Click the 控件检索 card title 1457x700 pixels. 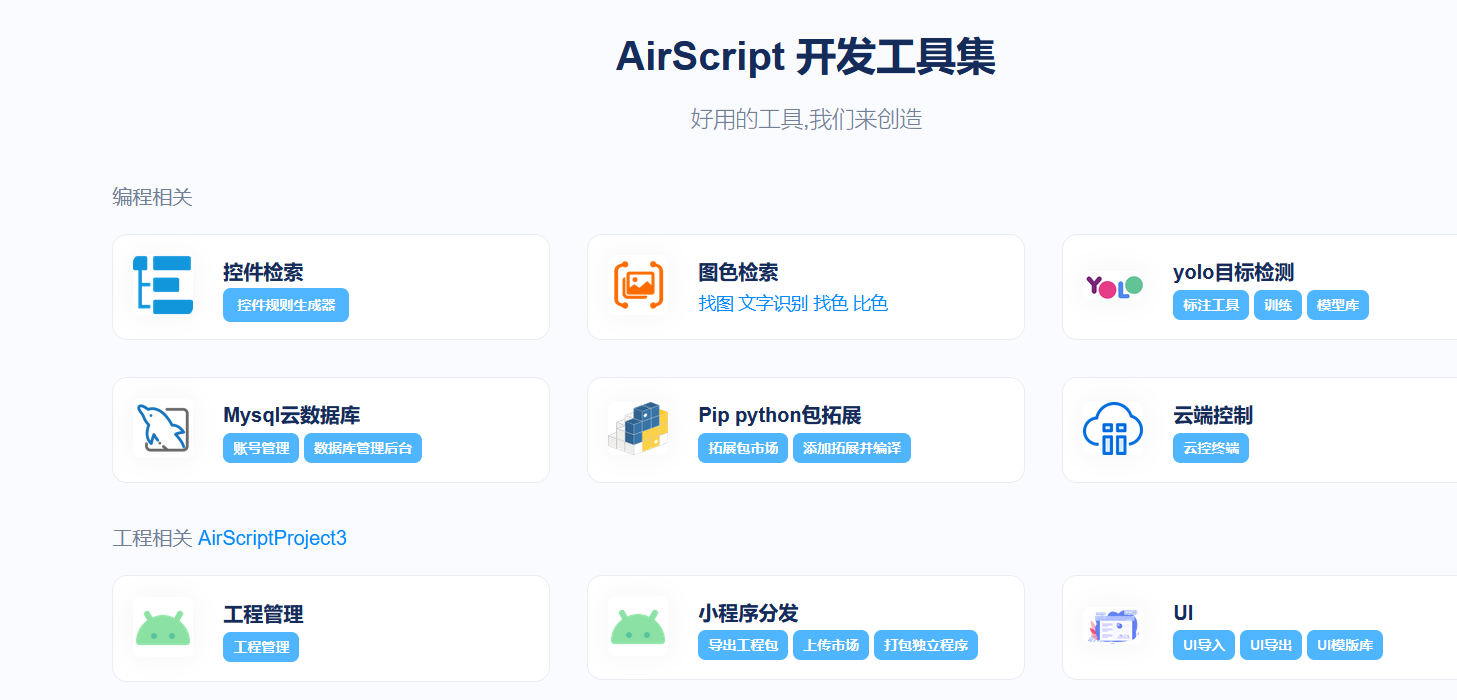tap(263, 272)
